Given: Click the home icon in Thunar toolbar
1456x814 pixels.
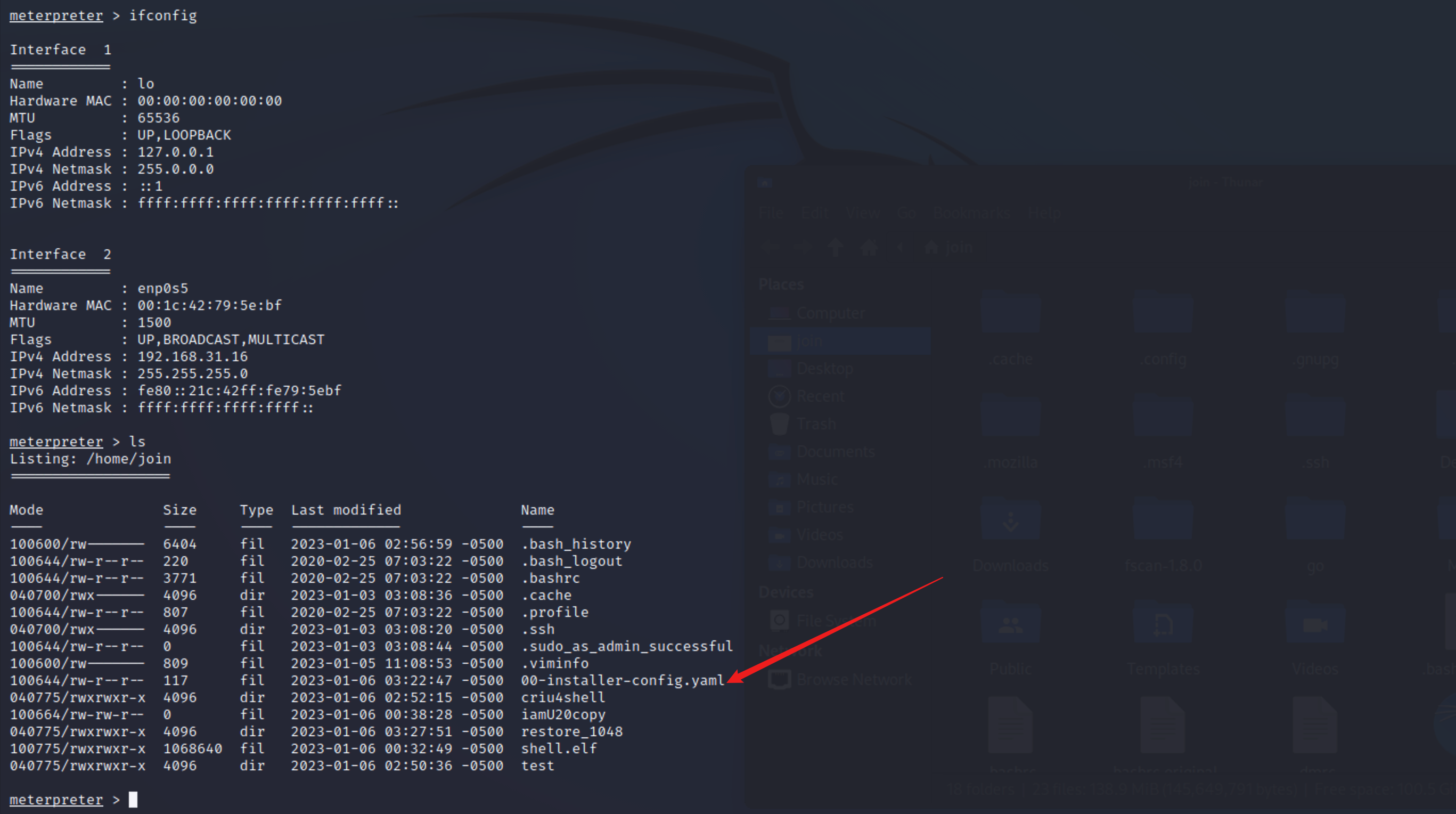Looking at the screenshot, I should pyautogui.click(x=869, y=247).
